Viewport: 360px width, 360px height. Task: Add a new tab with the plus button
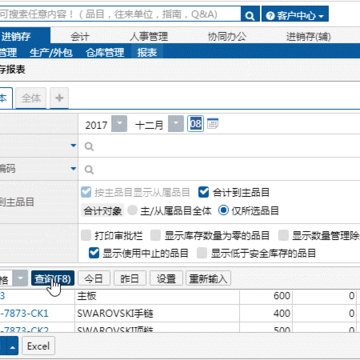(59, 98)
